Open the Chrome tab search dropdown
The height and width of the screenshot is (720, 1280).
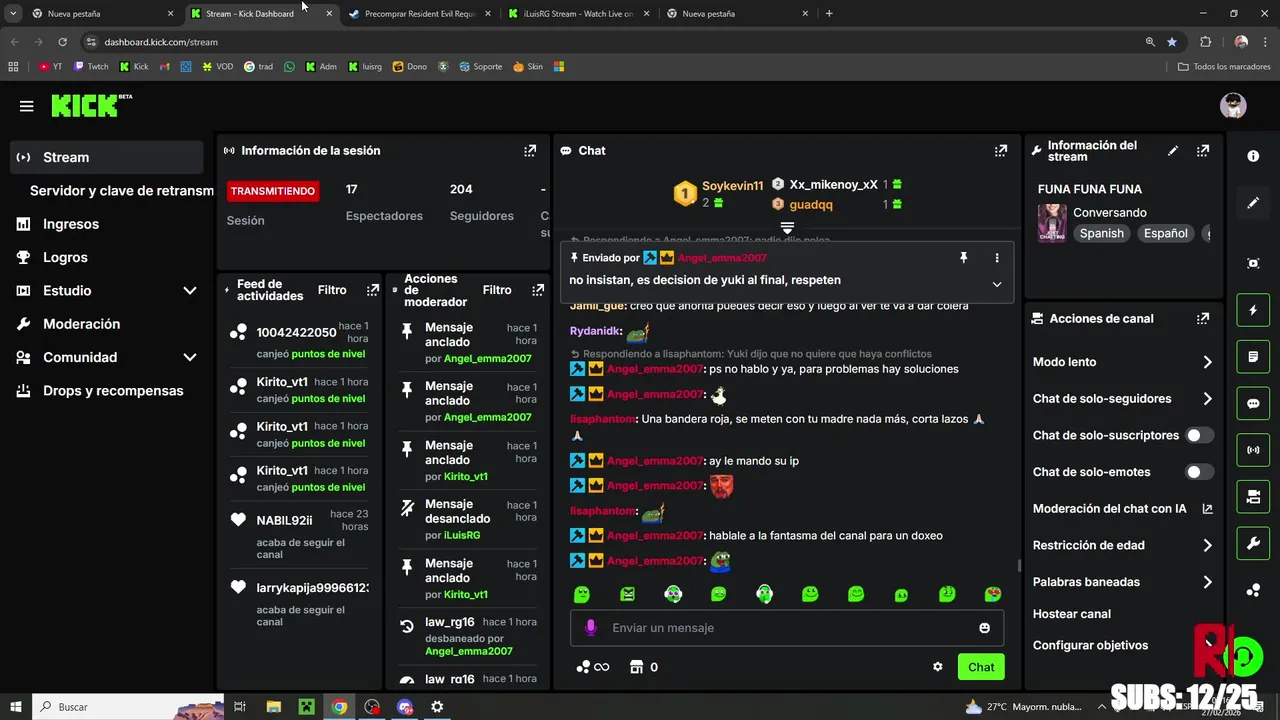pyautogui.click(x=13, y=14)
